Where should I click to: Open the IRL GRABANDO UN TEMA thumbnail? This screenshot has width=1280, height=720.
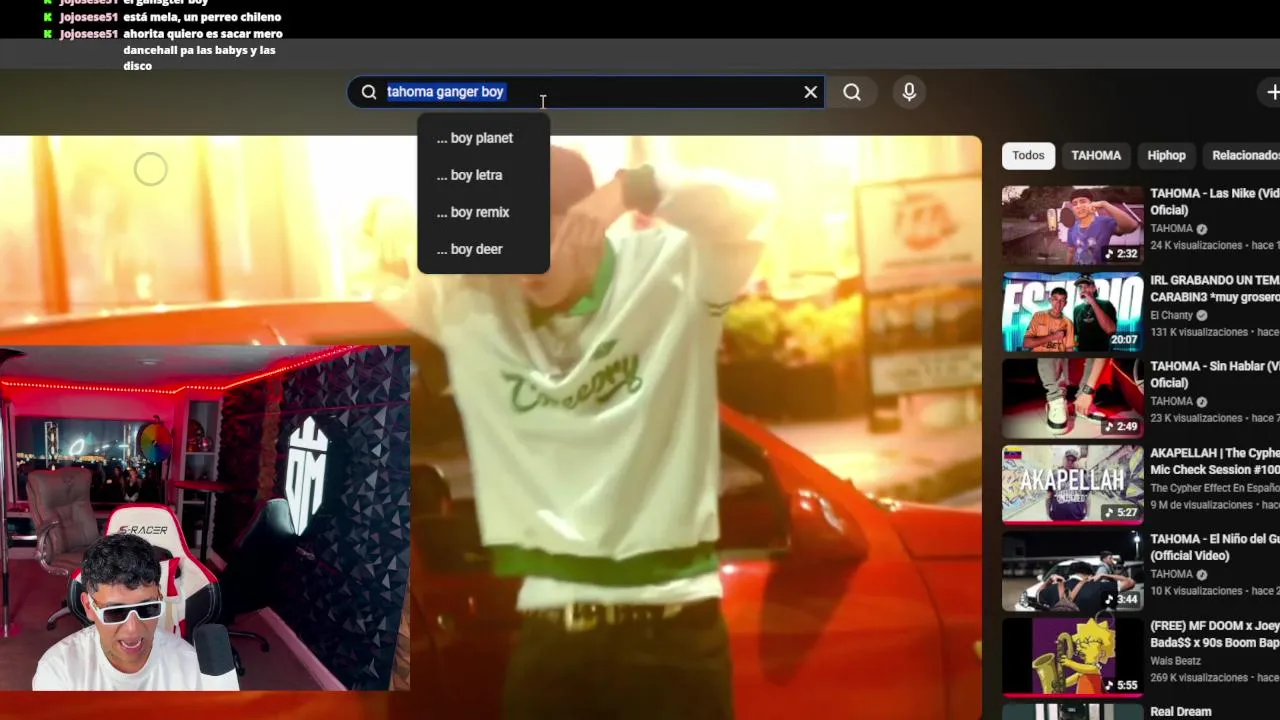[x=1072, y=311]
